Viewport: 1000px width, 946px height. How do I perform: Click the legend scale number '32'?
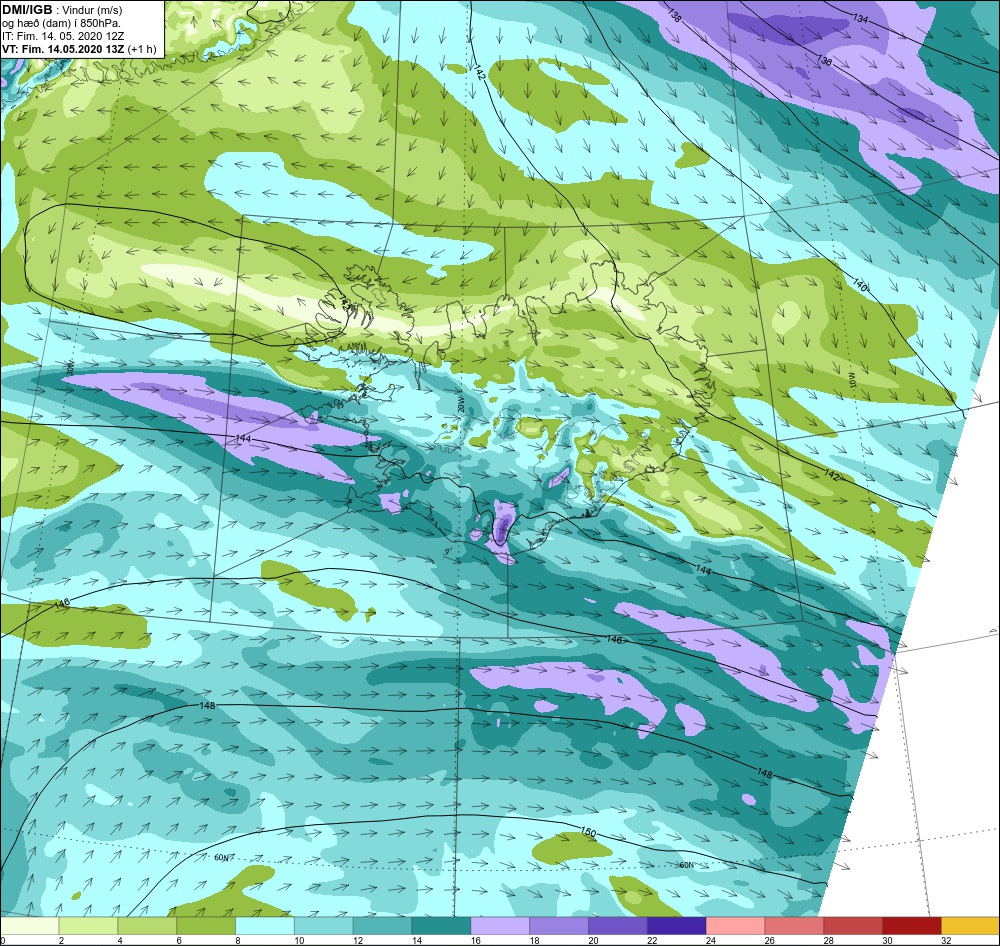pos(946,940)
